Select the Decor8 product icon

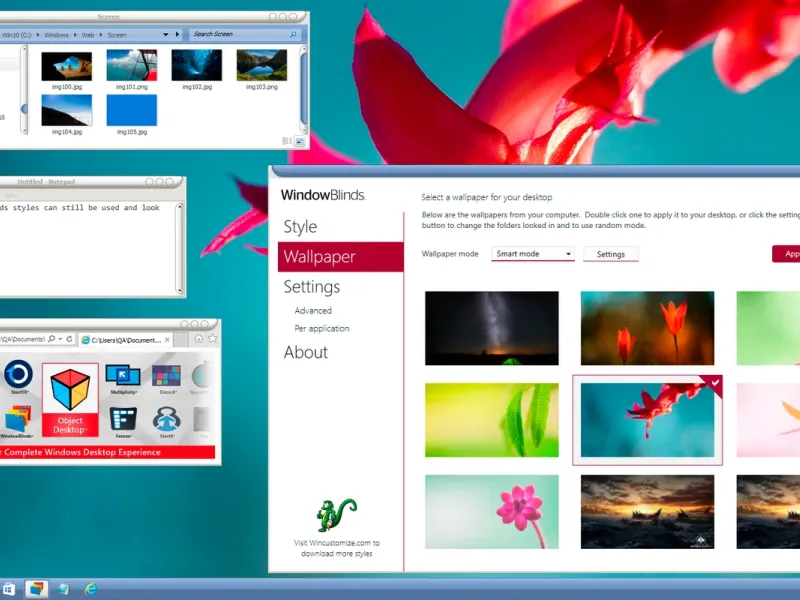pyautogui.click(x=166, y=377)
